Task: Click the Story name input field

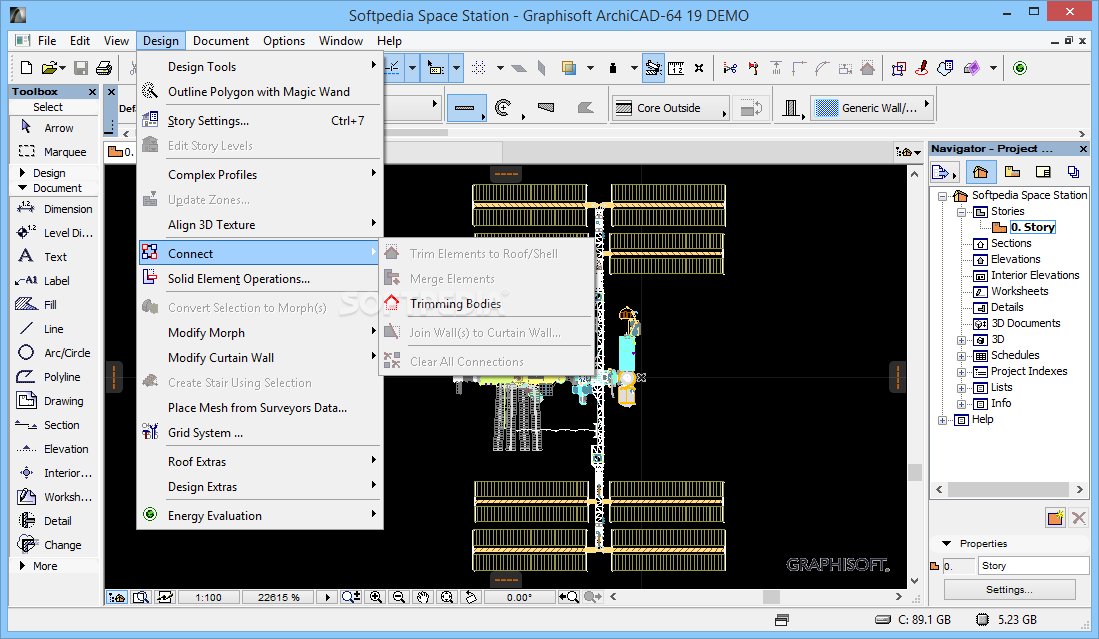Action: pos(1033,566)
